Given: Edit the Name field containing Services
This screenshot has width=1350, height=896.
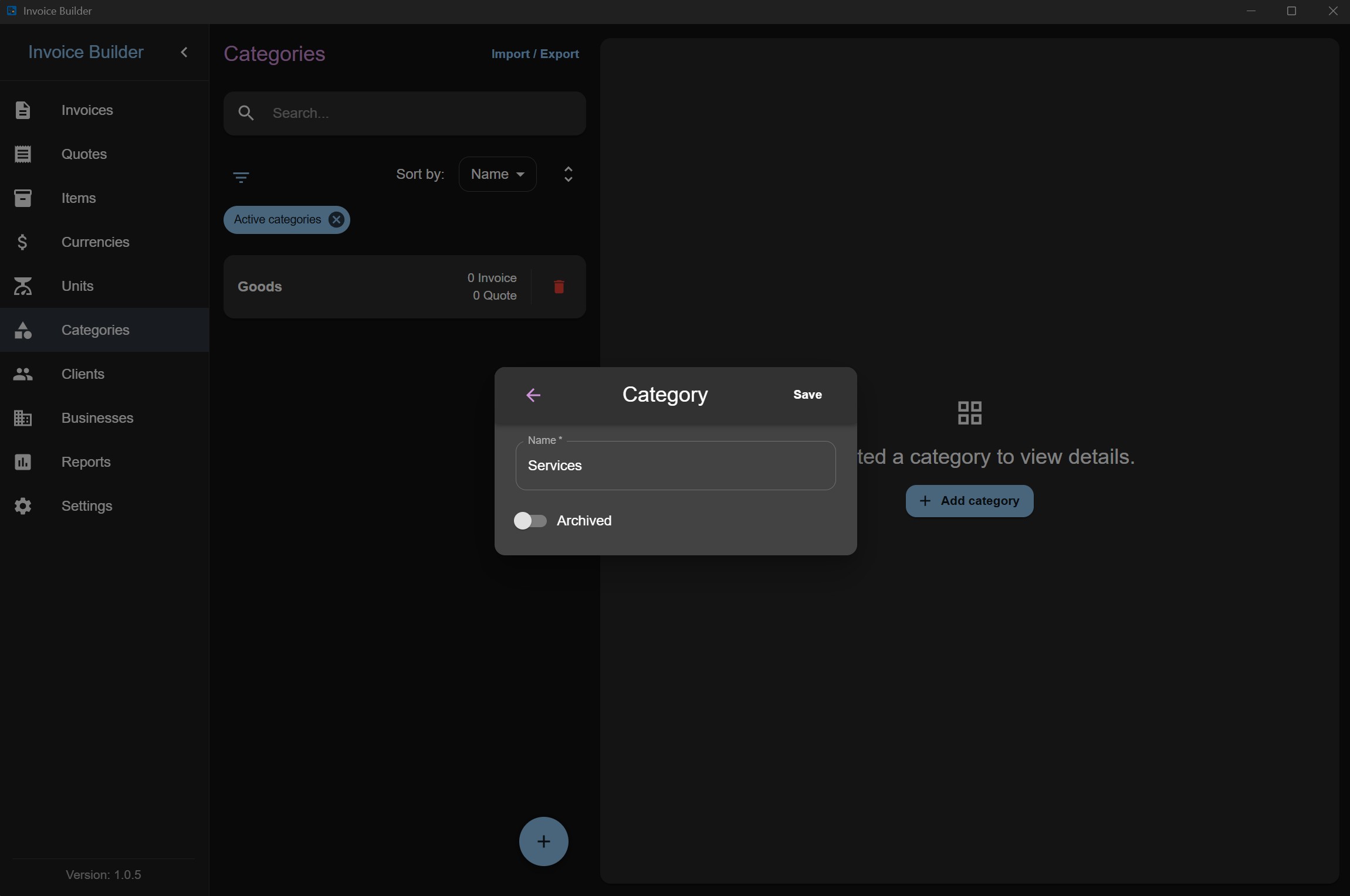Looking at the screenshot, I should pos(675,466).
